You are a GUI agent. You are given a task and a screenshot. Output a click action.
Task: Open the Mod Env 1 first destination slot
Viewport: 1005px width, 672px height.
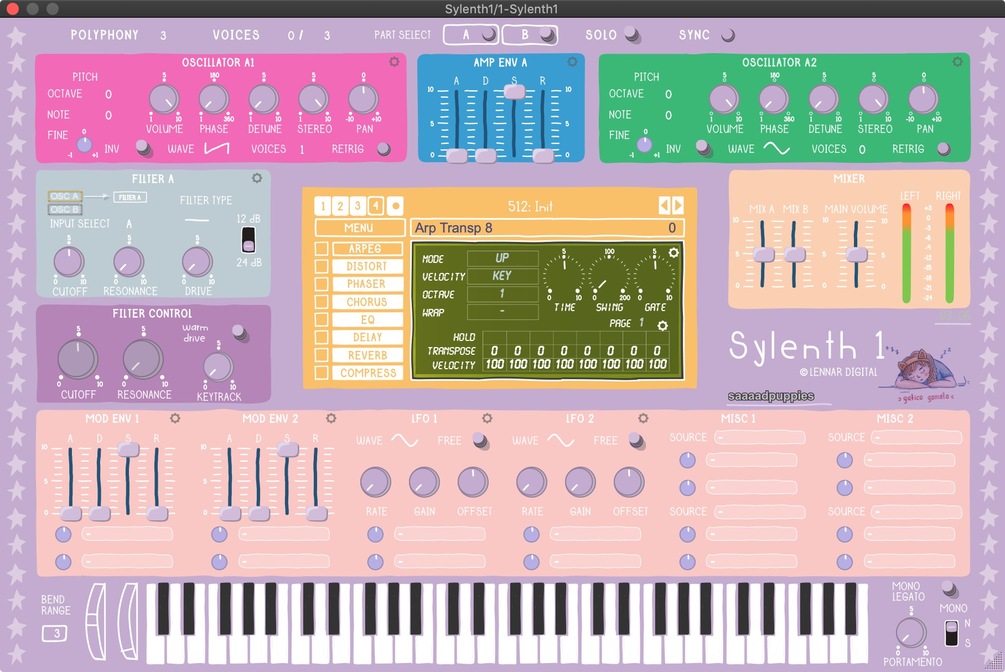[127, 534]
